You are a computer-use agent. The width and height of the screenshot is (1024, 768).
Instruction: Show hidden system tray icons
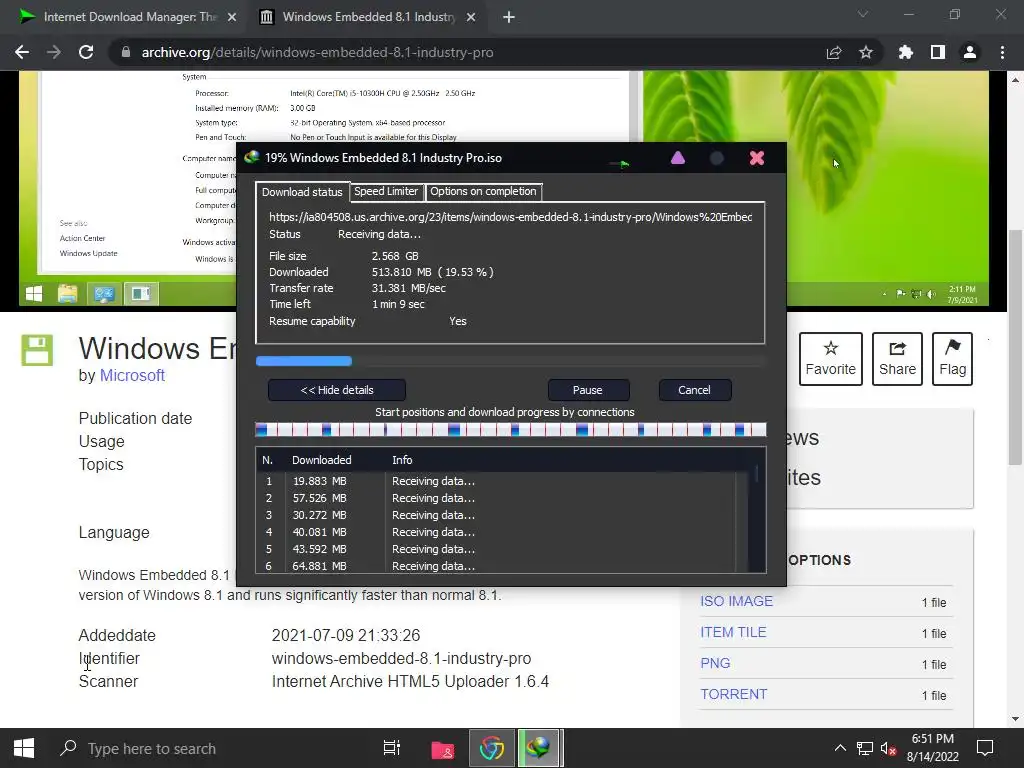click(840, 748)
